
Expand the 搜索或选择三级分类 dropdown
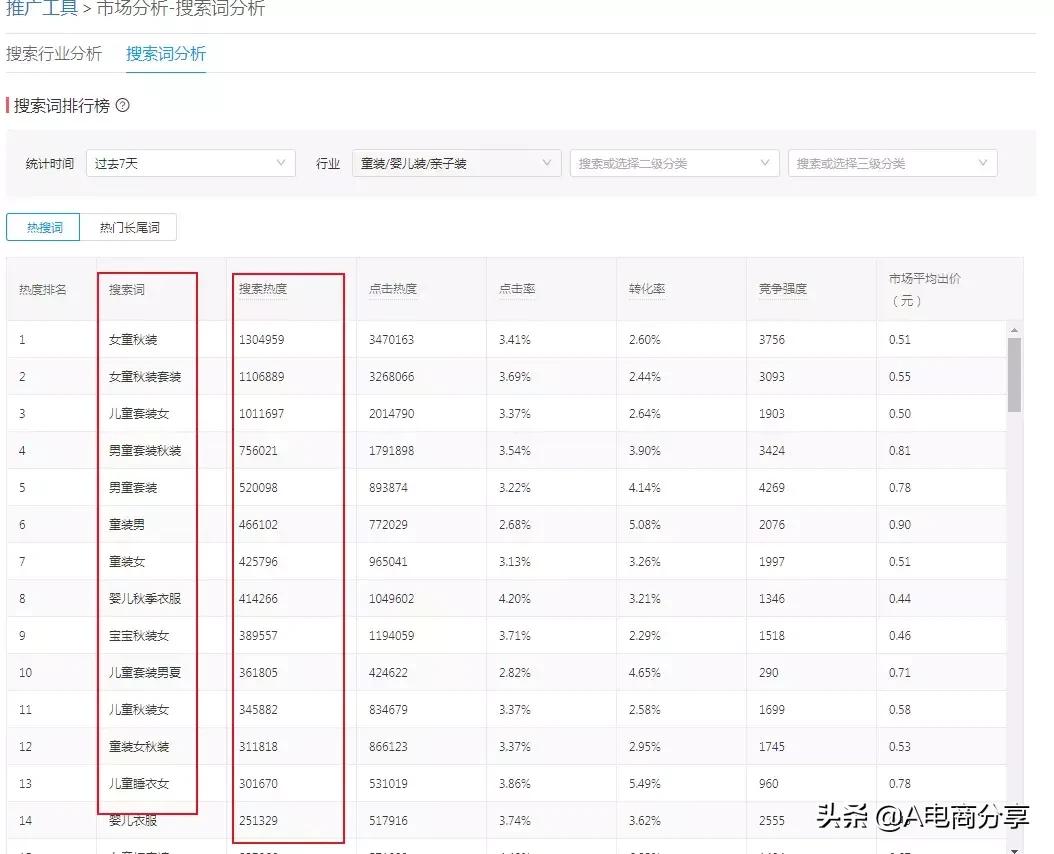(x=891, y=162)
